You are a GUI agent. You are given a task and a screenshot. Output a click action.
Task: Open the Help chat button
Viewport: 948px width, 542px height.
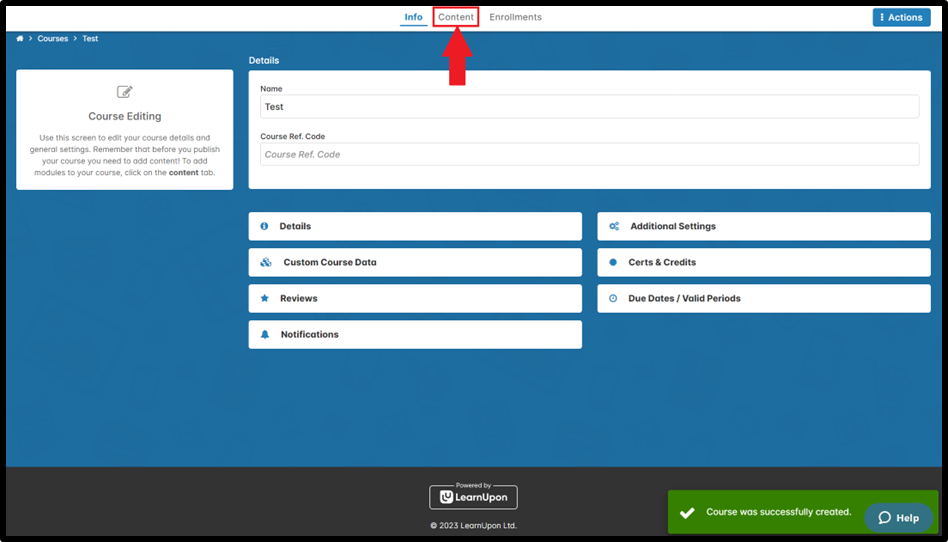click(898, 517)
